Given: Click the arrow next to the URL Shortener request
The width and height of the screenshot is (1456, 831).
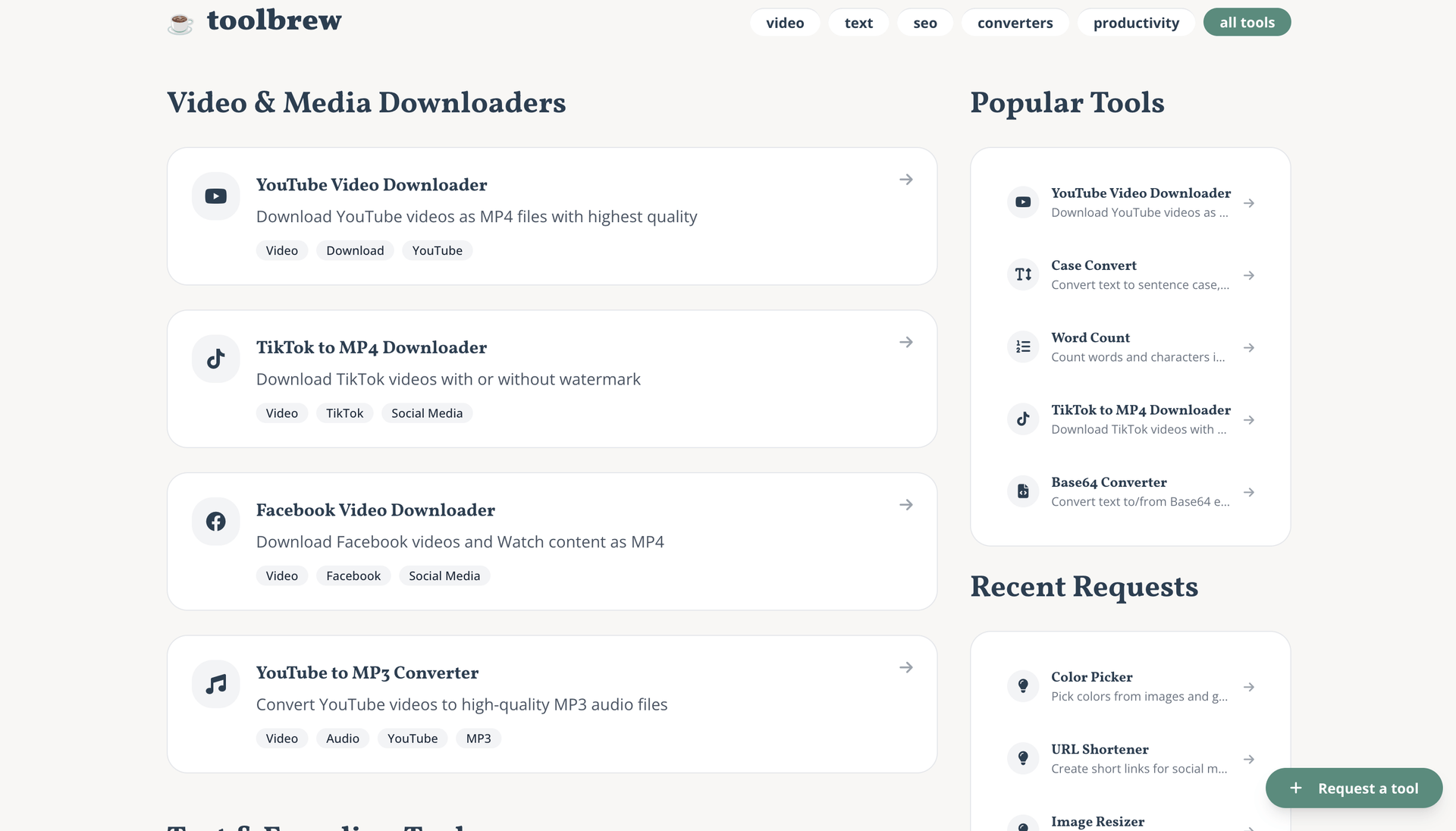Looking at the screenshot, I should click(1249, 759).
